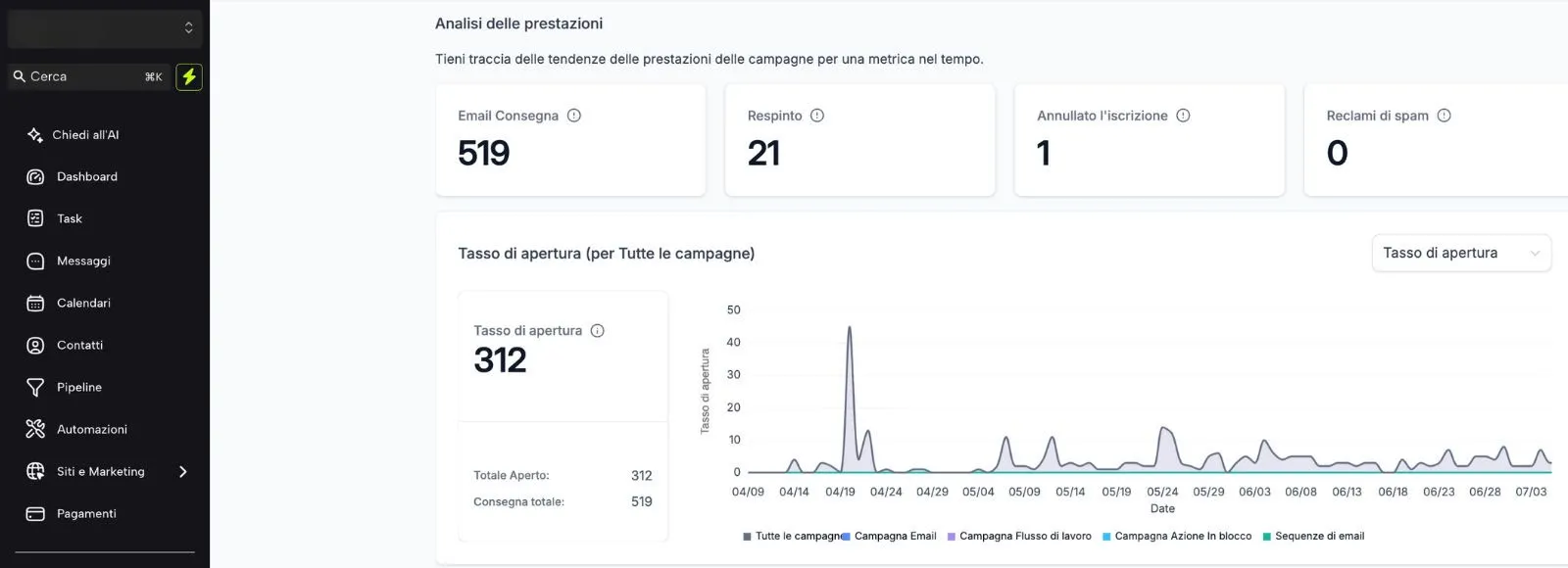Click info icon beside Tasso di apertura 312

[598, 331]
